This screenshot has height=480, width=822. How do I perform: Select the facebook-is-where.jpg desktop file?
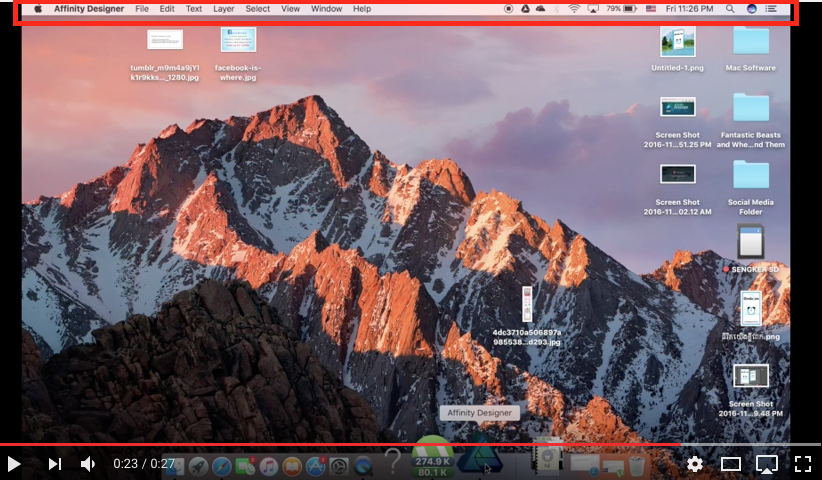pyautogui.click(x=238, y=54)
